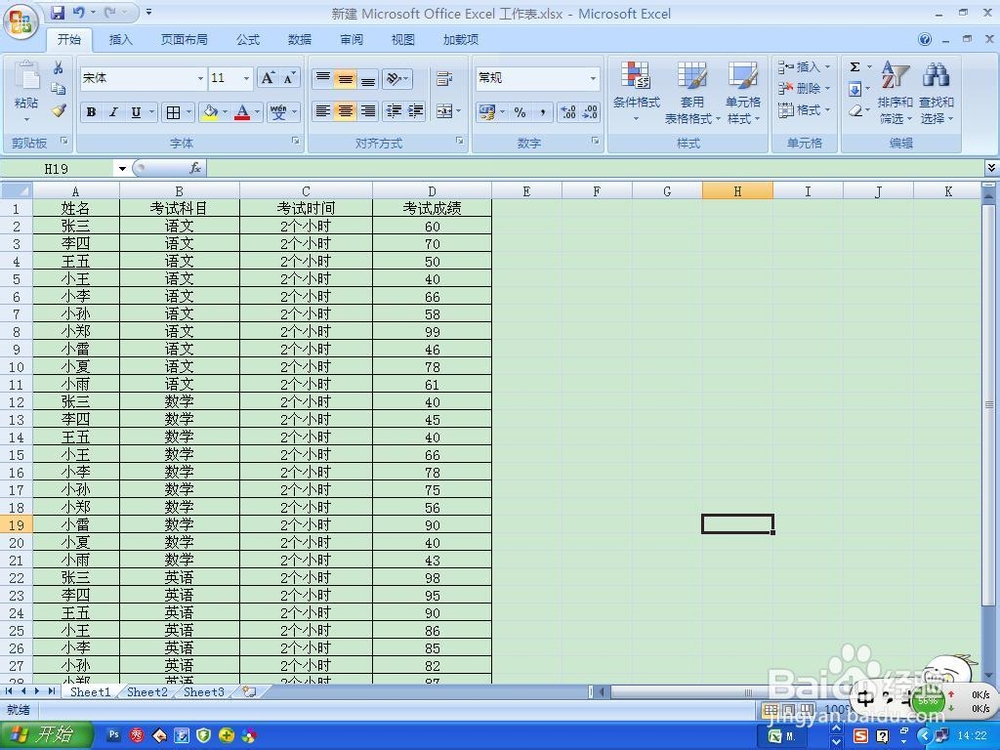The height and width of the screenshot is (750, 1000).
Task: Switch to the 页面布局 ribbon tab
Action: click(x=184, y=40)
